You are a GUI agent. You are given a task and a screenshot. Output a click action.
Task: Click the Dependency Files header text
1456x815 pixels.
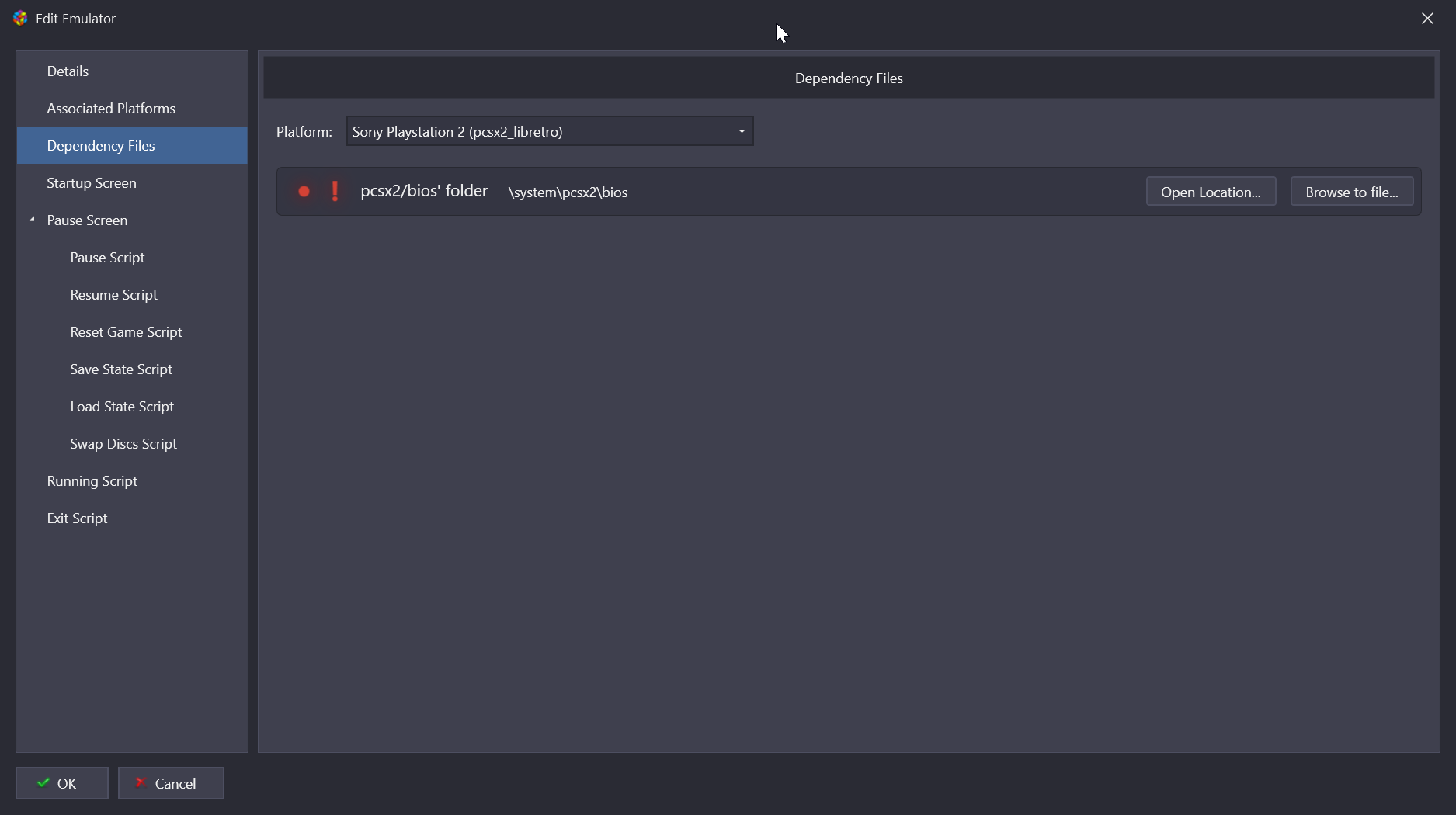pos(849,78)
